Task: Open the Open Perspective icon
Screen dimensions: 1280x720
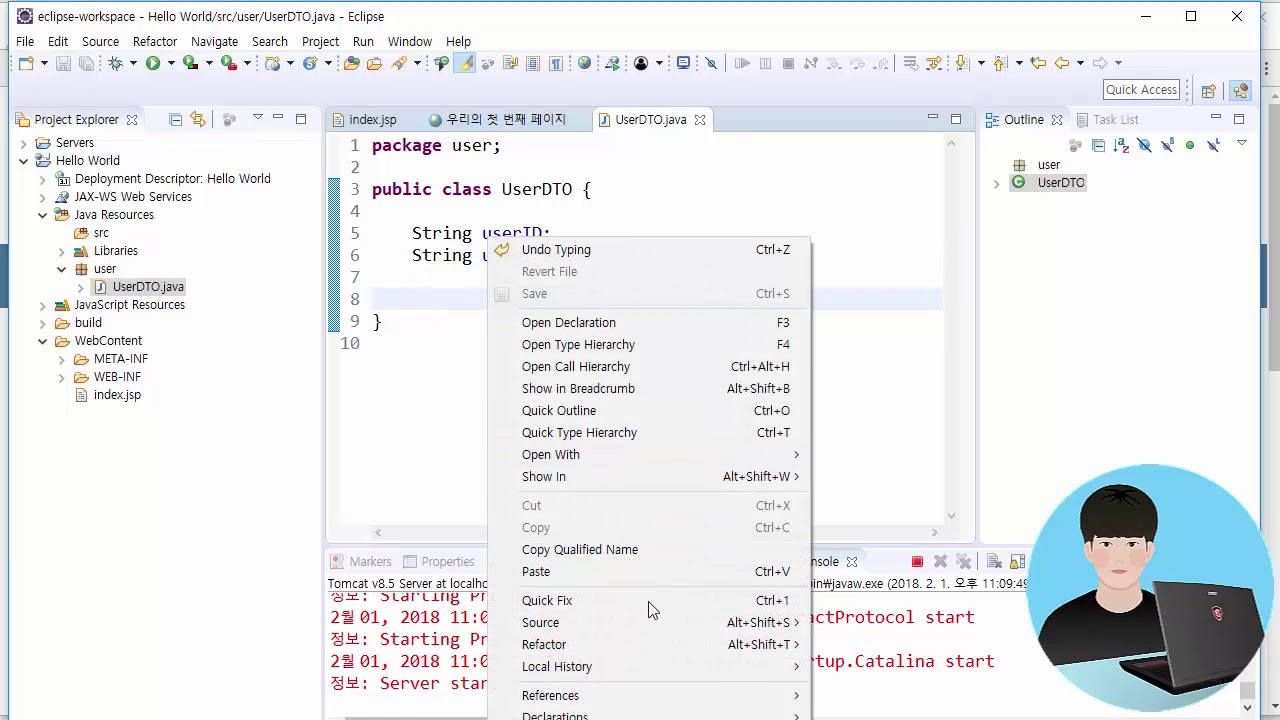Action: pos(1208,90)
